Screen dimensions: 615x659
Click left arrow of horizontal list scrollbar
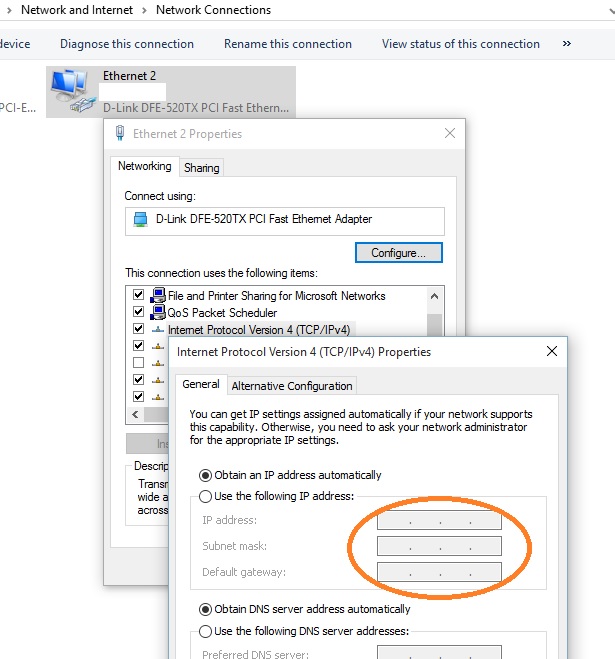[x=135, y=414]
